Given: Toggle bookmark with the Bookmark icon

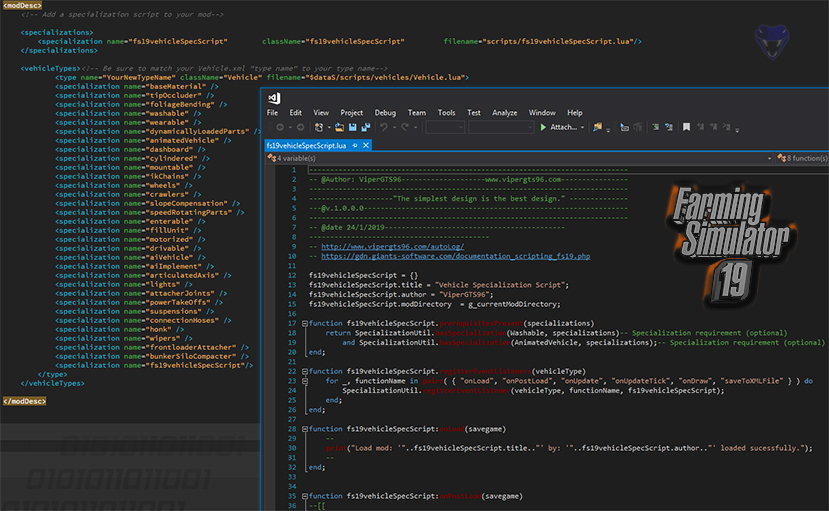Looking at the screenshot, I should (686, 127).
